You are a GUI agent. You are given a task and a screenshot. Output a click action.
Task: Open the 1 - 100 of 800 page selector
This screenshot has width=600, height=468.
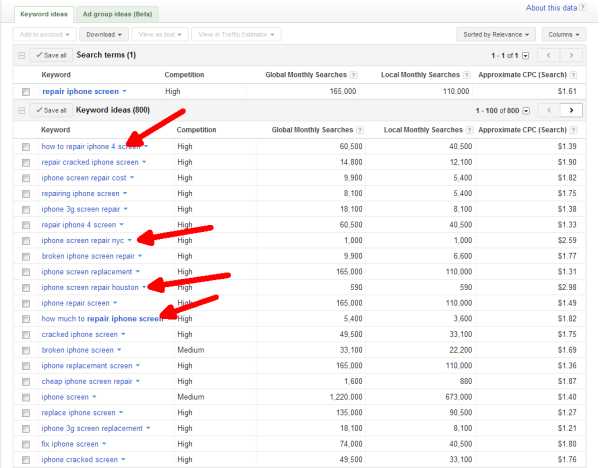(526, 111)
